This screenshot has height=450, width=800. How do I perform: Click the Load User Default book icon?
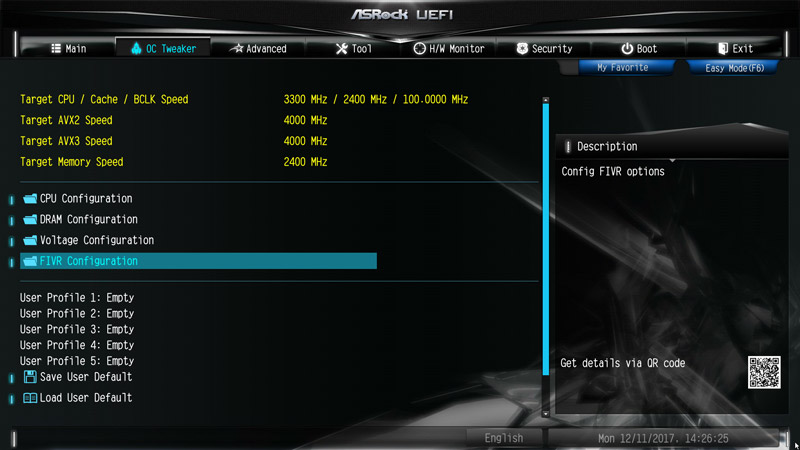click(30, 398)
